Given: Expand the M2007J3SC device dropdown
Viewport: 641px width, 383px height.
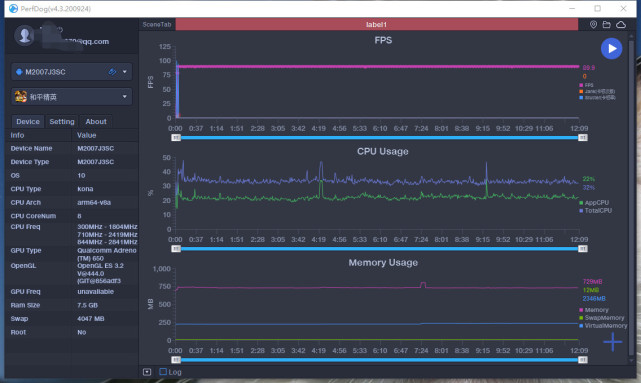Looking at the screenshot, I should [x=125, y=72].
